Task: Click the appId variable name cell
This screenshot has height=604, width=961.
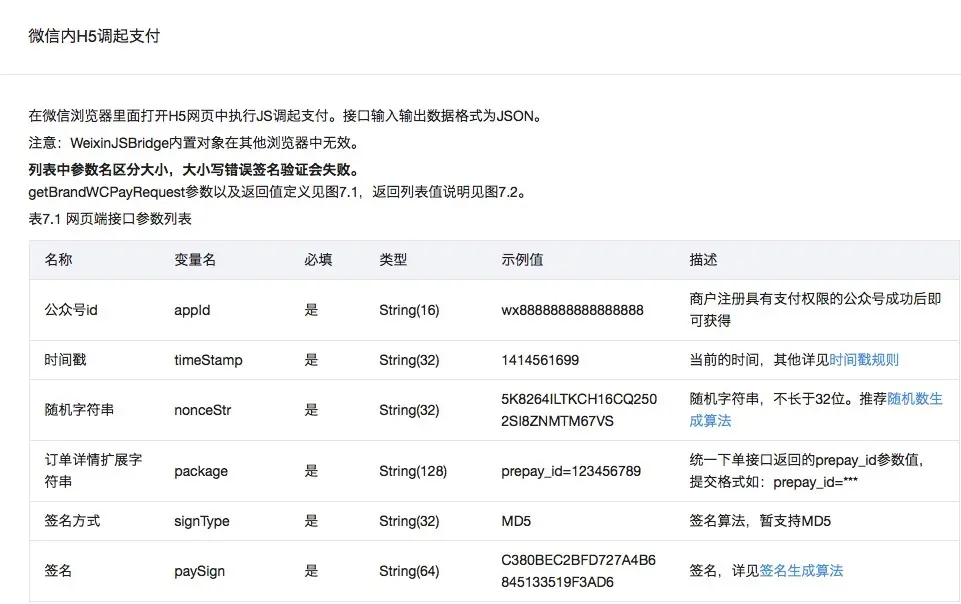Action: pos(192,310)
